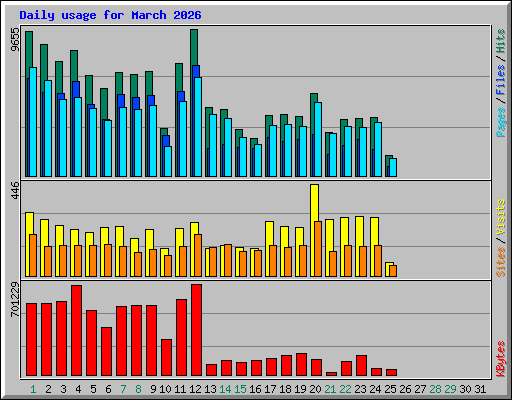512x400 pixels.
Task: Select day 8 on the date axis
Action: tap(138, 389)
